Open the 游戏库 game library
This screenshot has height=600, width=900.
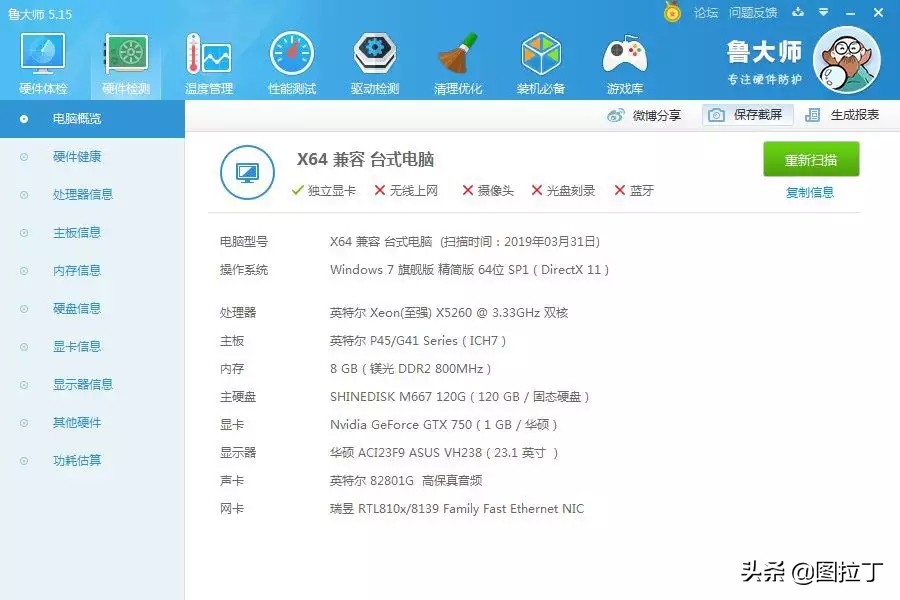click(624, 60)
